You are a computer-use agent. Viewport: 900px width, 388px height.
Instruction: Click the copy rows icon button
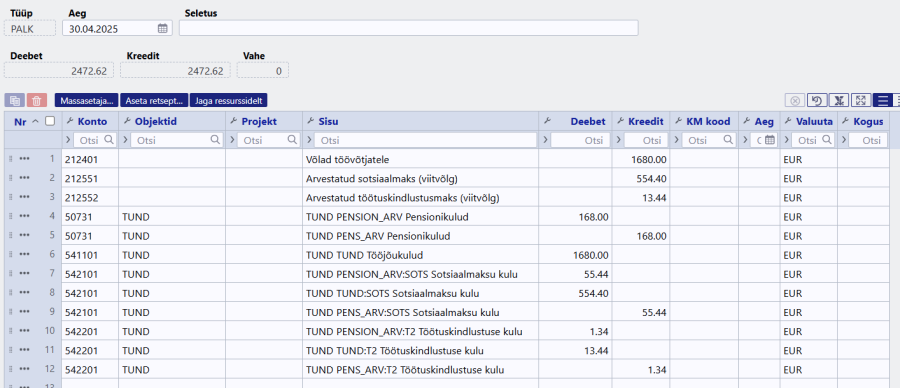pyautogui.click(x=14, y=100)
